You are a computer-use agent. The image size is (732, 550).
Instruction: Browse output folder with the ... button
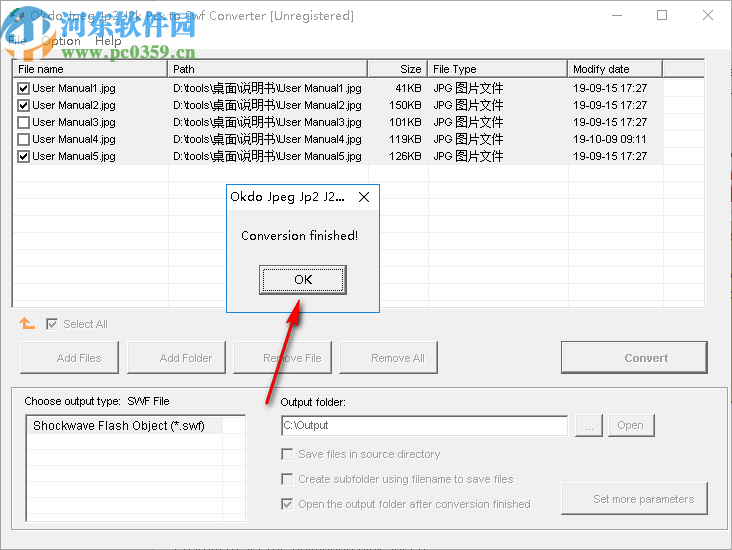tap(589, 425)
